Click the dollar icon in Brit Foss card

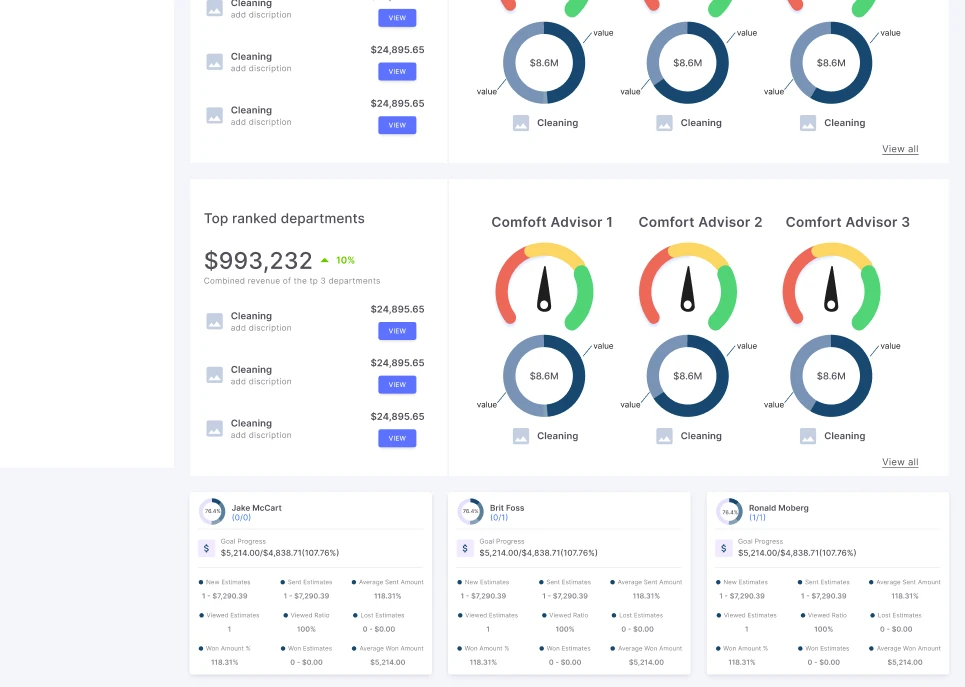click(465, 548)
